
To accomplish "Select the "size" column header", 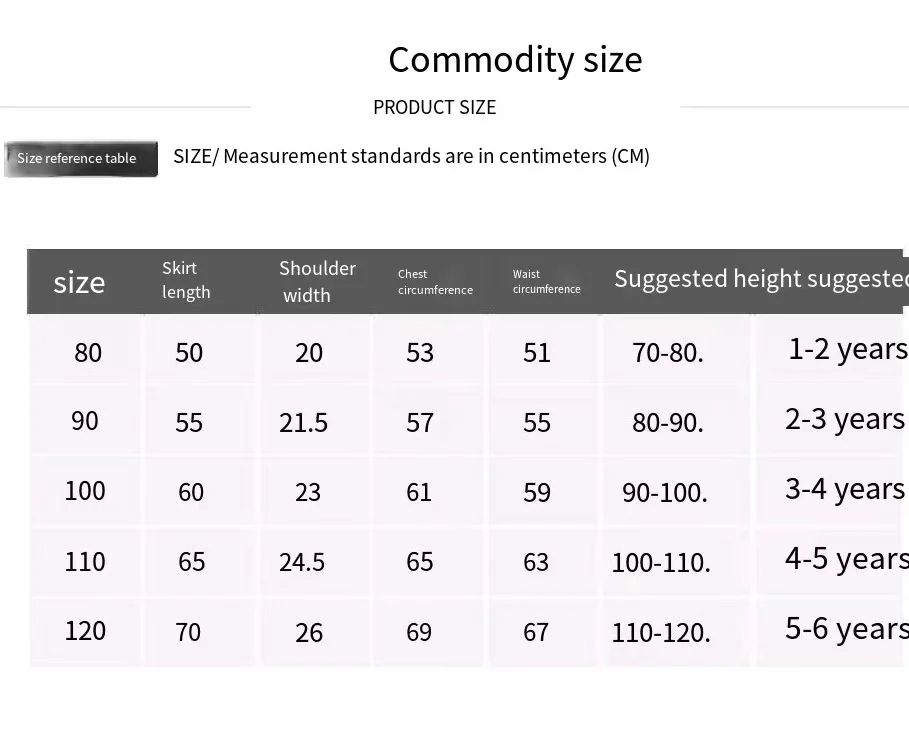I will tap(79, 282).
